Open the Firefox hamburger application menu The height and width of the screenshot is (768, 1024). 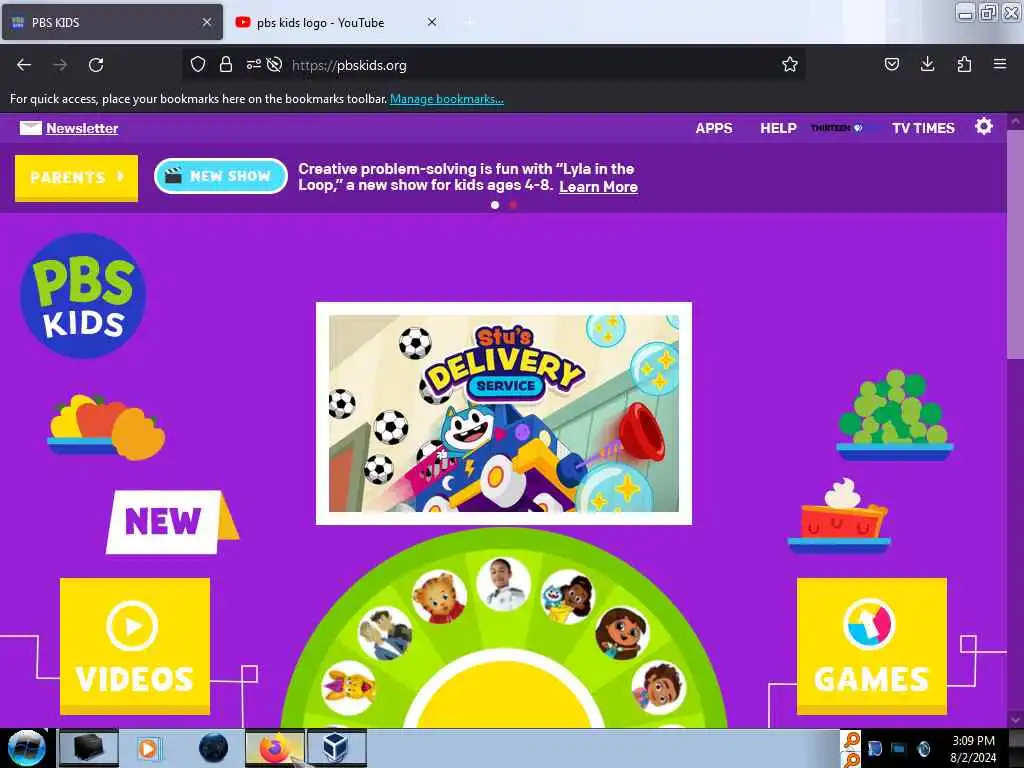[x=1000, y=64]
